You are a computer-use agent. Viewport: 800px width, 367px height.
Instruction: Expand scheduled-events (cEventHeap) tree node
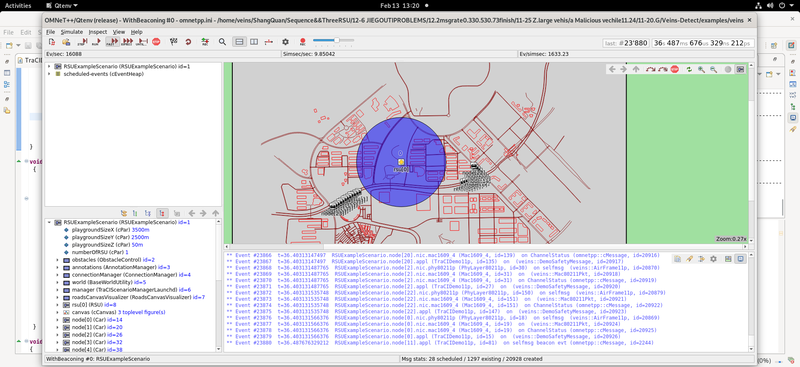tap(49, 74)
